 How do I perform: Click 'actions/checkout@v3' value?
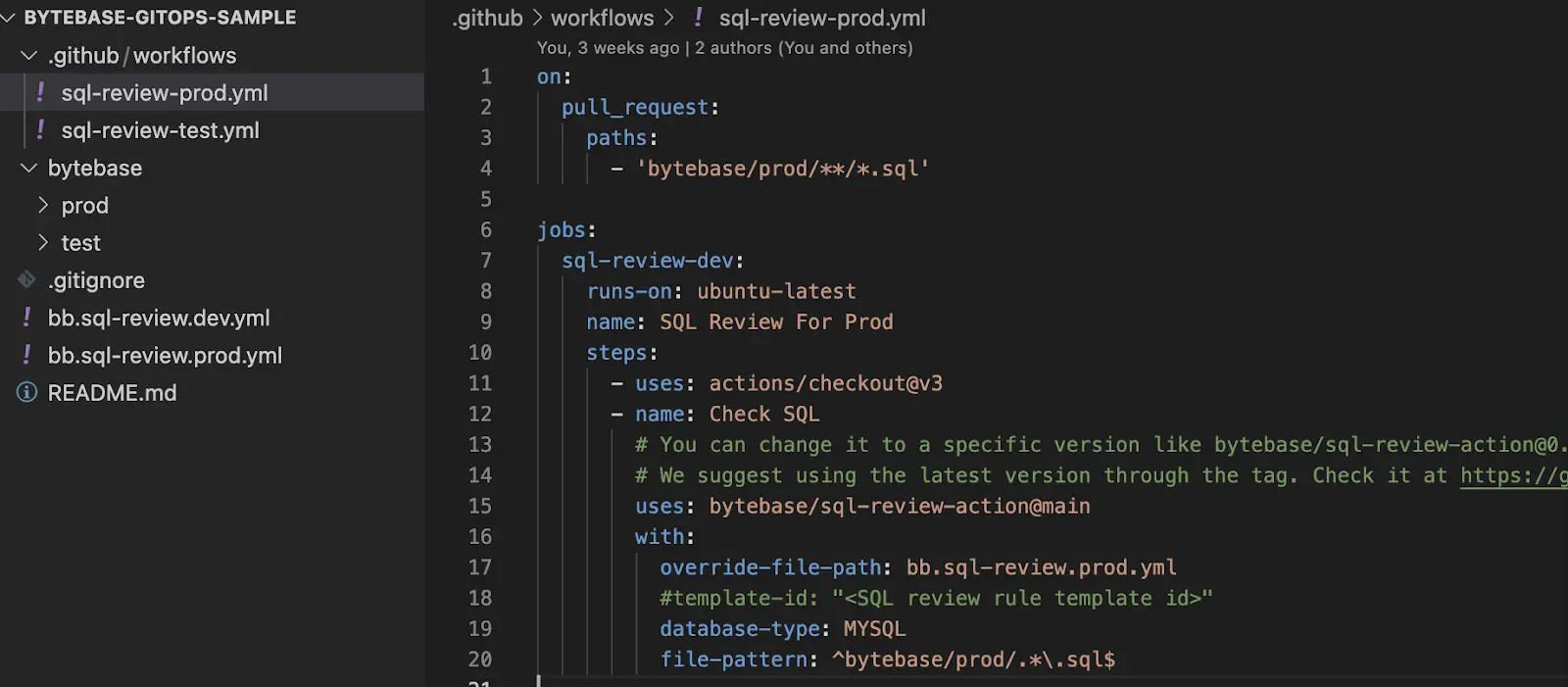click(x=825, y=383)
